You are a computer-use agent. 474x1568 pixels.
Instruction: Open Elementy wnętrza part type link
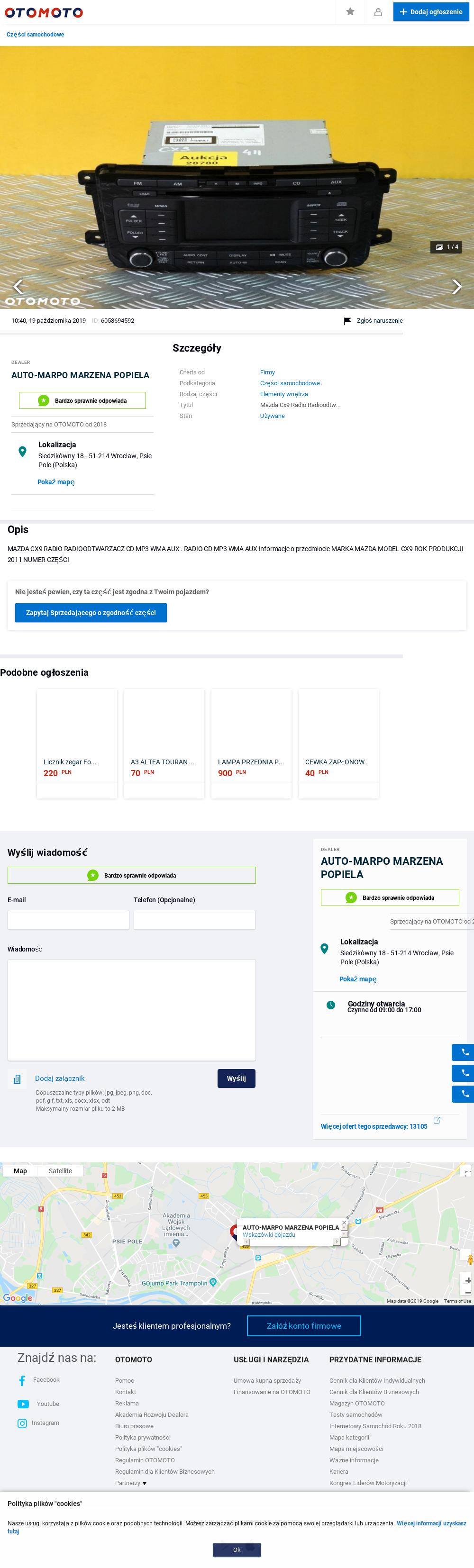click(x=284, y=394)
